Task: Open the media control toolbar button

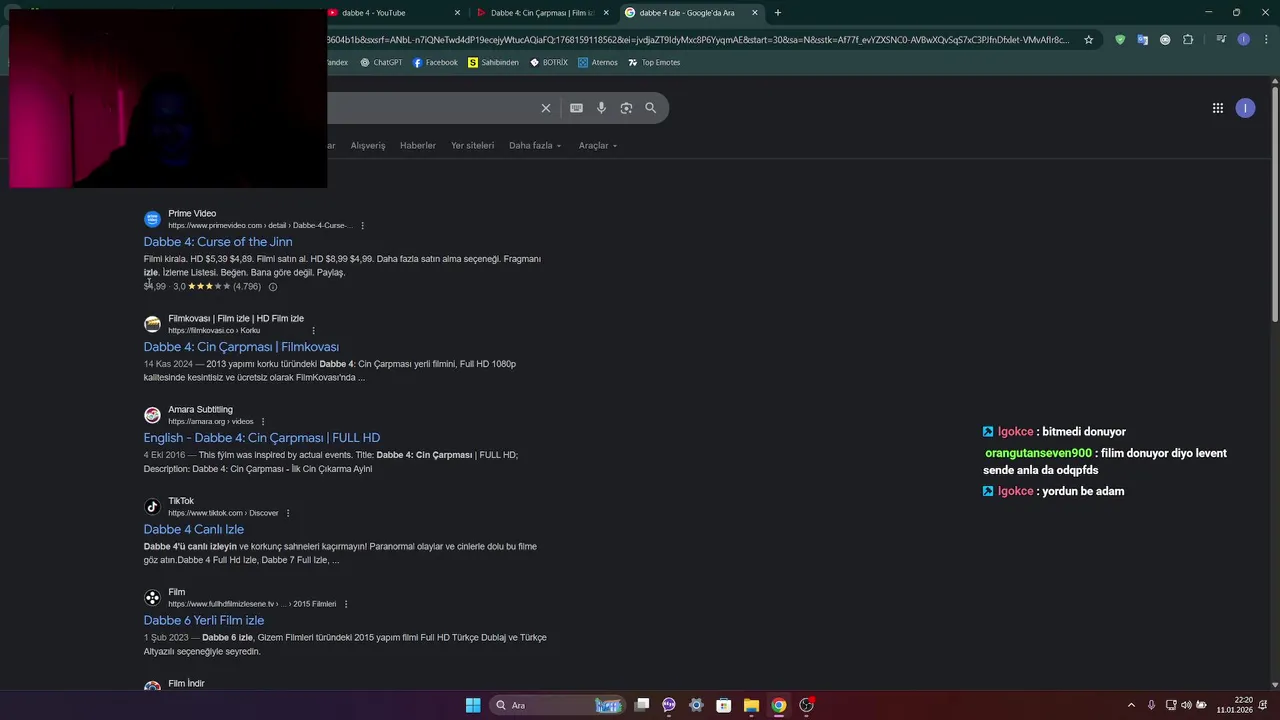Action: (x=1221, y=40)
